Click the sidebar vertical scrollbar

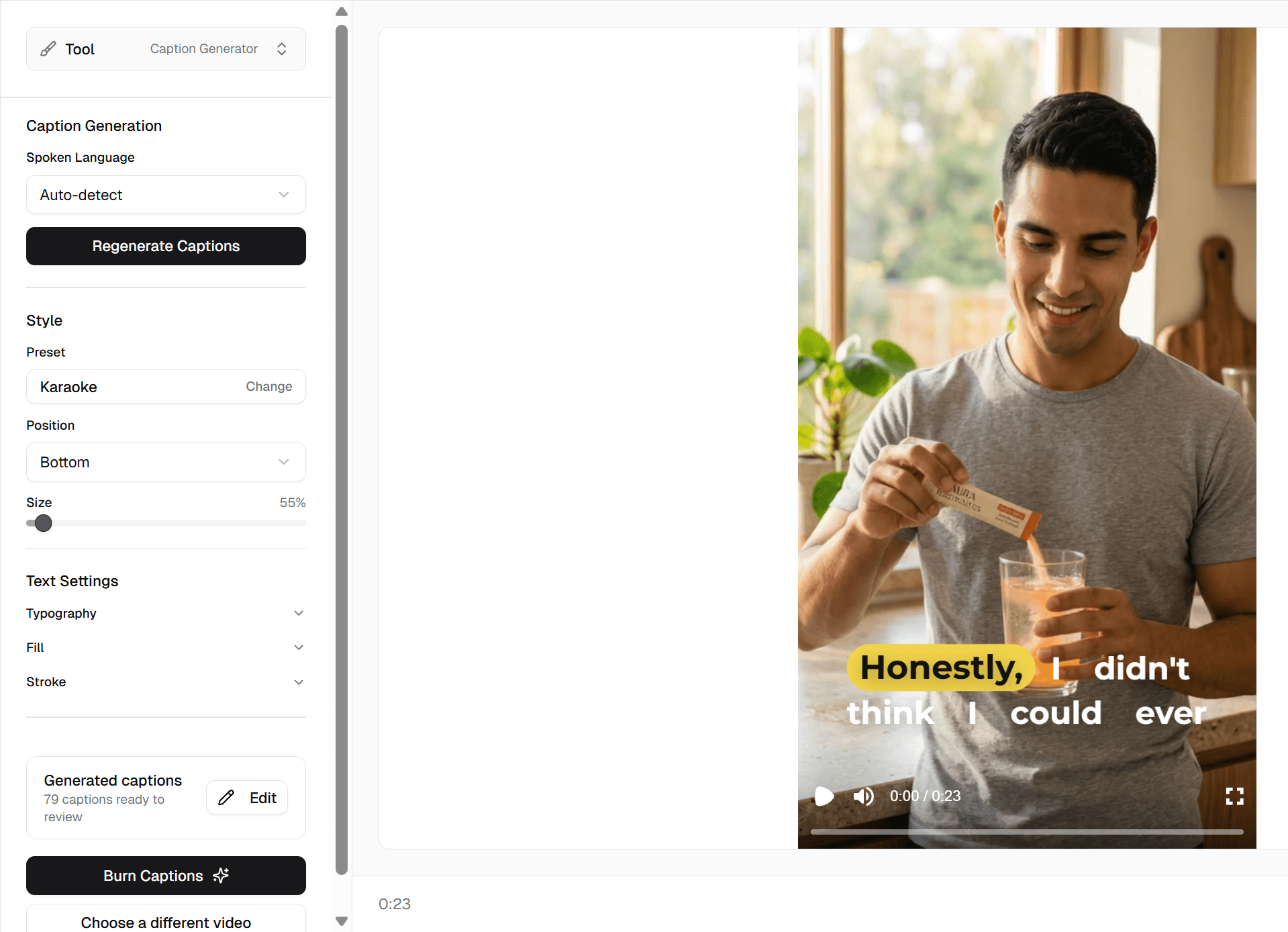click(342, 450)
